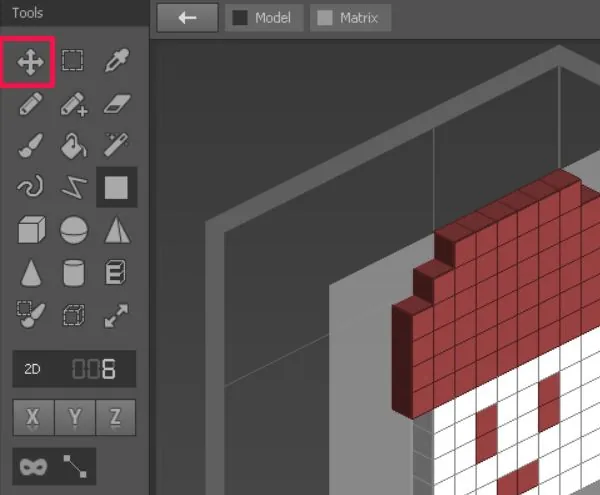Select the Paint brush tool

31,145
